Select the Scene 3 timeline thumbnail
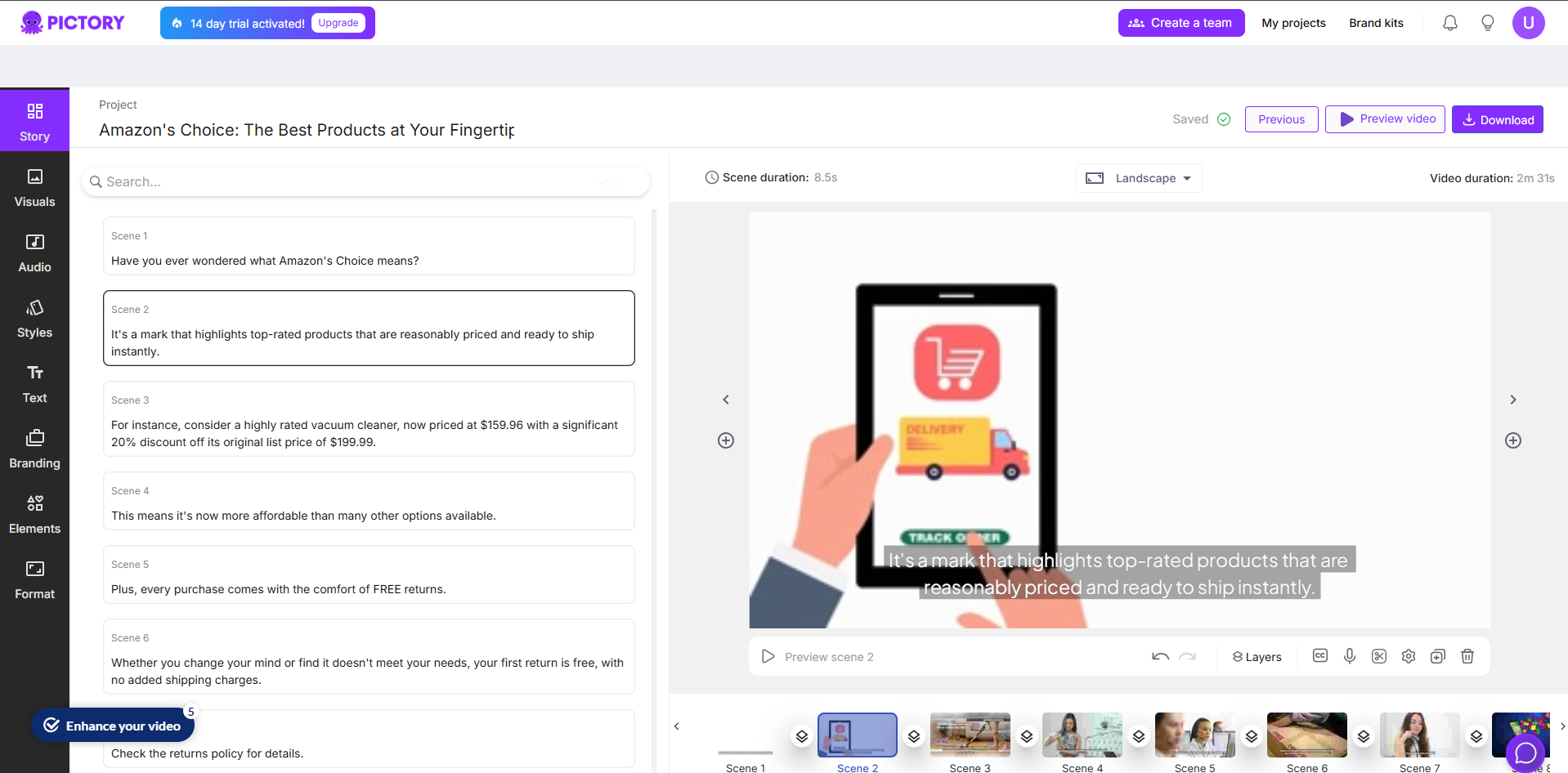 970,735
